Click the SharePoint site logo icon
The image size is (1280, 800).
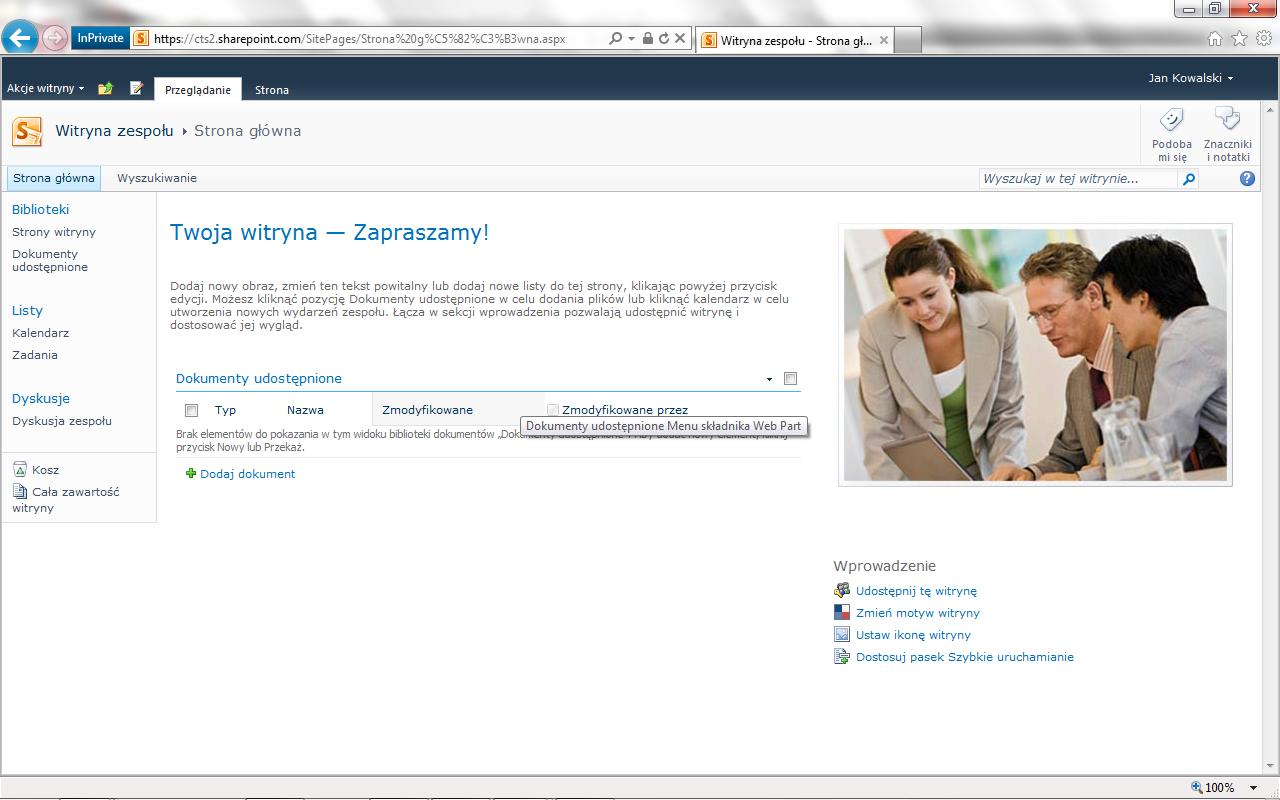pos(27,131)
